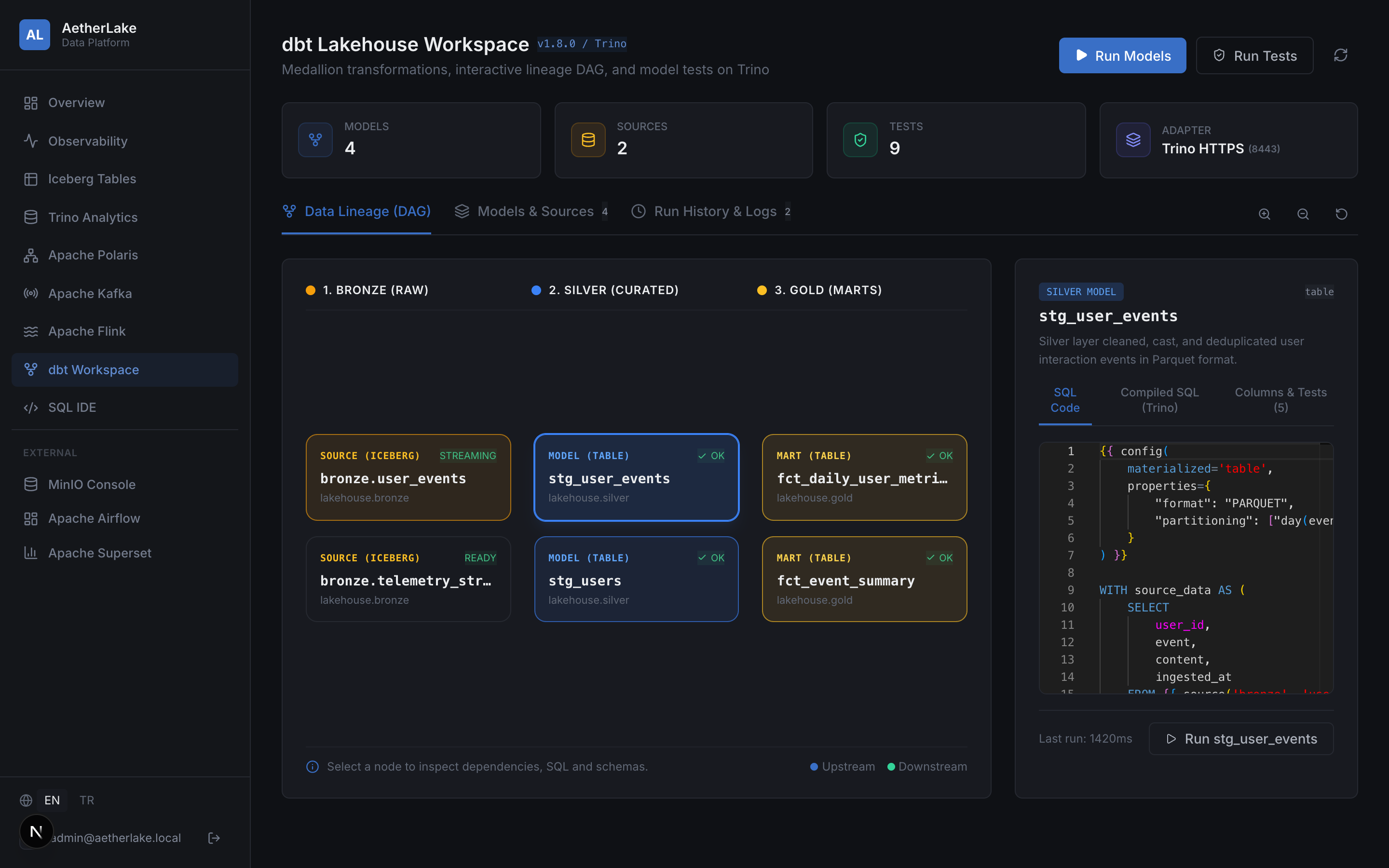The image size is (1389, 868).
Task: Switch interface language to TR
Action: 87,800
